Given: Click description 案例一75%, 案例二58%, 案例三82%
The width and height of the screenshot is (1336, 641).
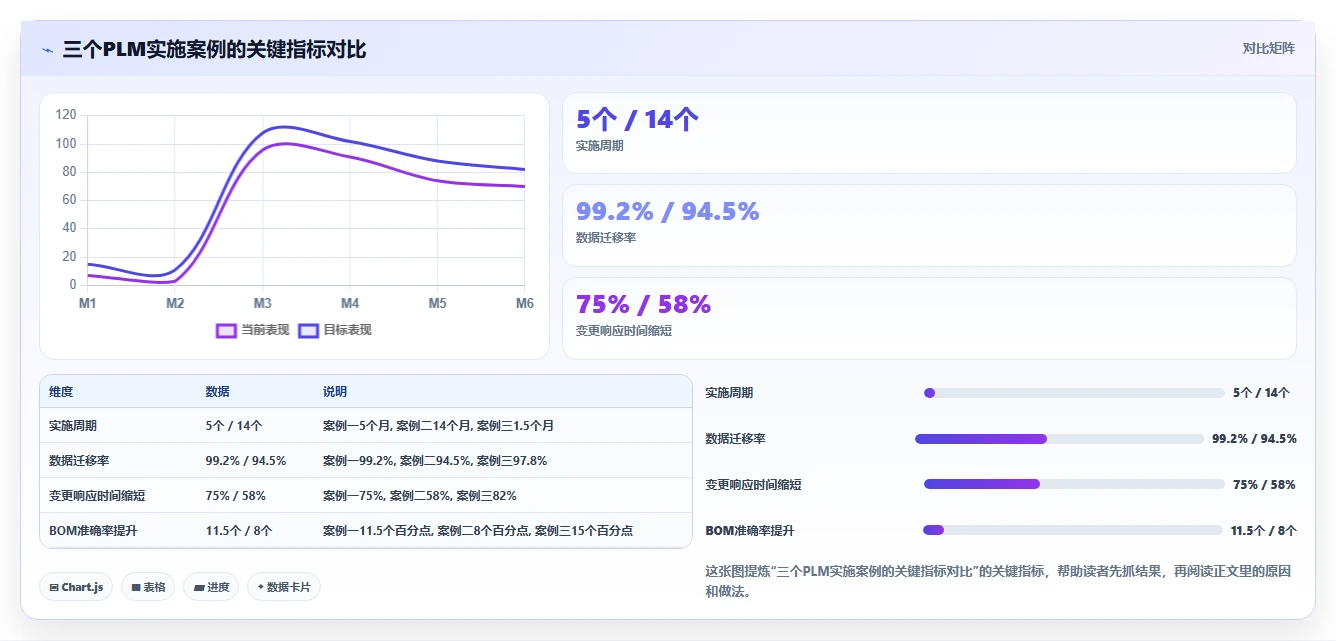Looking at the screenshot, I should (420, 496).
